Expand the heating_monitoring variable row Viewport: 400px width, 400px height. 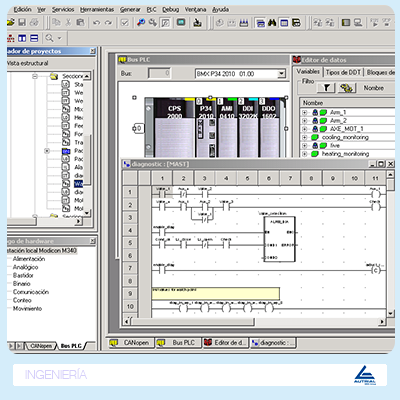[x=304, y=154]
